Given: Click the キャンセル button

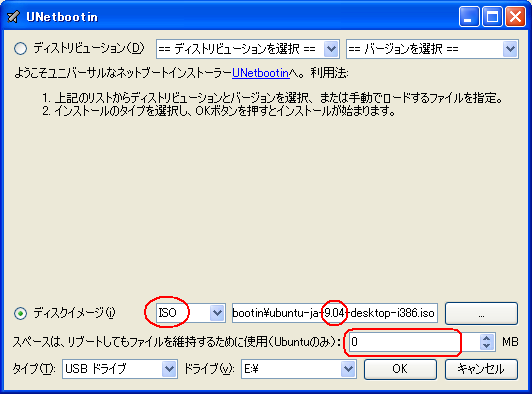Looking at the screenshot, I should (x=481, y=369).
